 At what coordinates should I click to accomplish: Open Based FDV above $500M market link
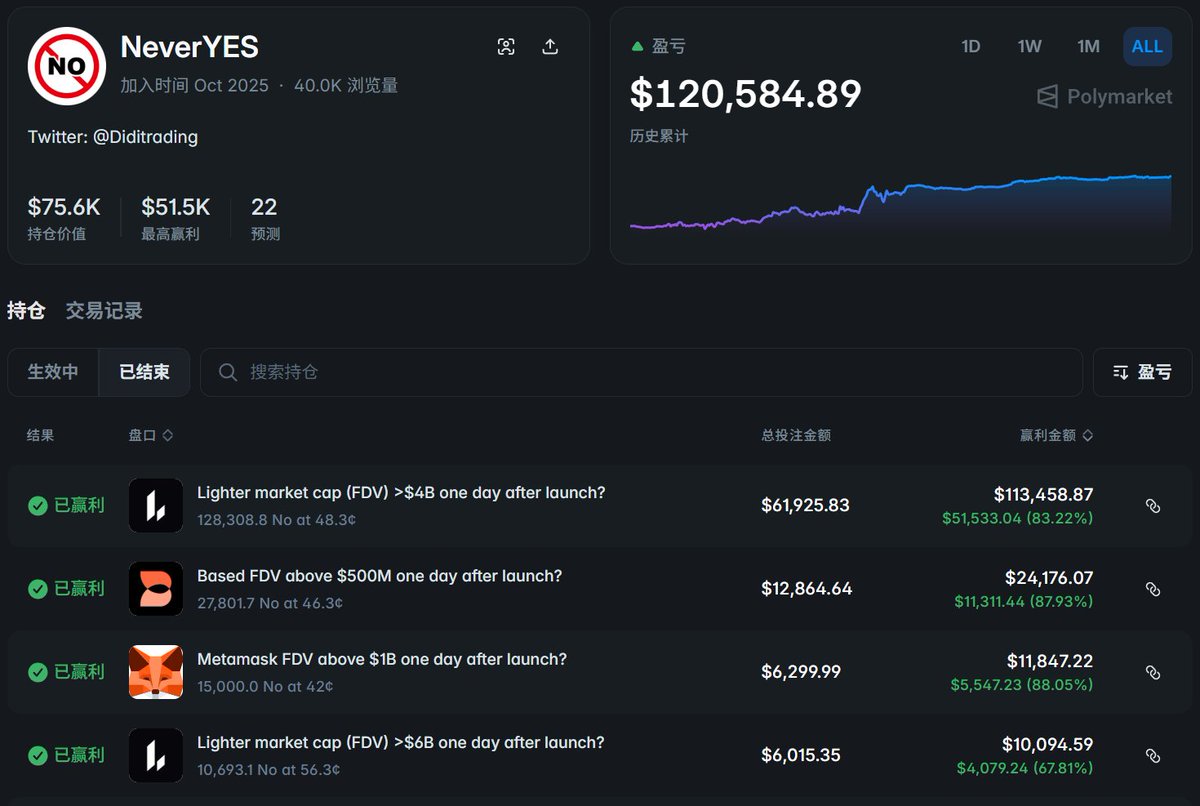379,576
